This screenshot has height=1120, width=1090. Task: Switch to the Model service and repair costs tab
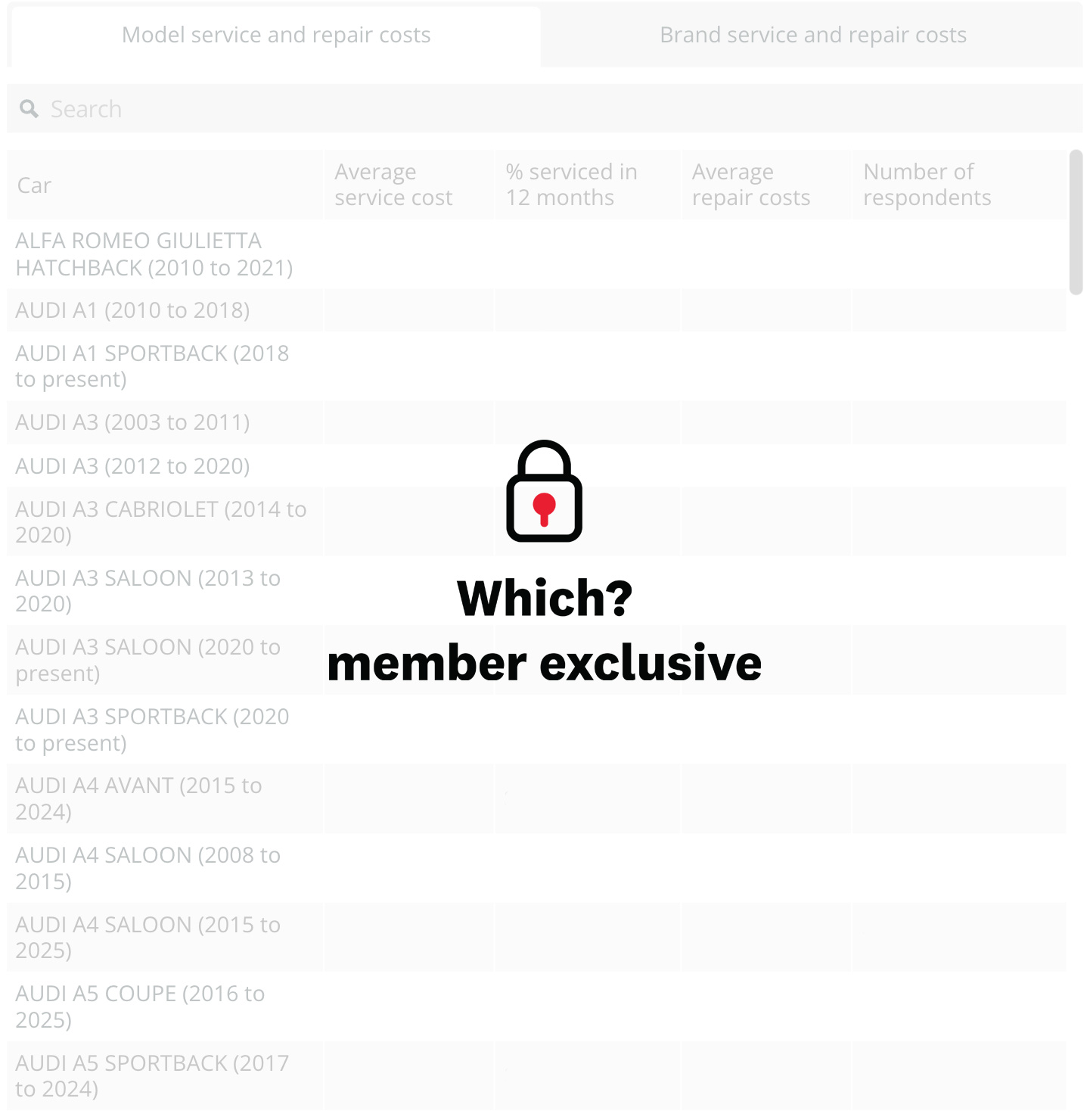pos(276,35)
